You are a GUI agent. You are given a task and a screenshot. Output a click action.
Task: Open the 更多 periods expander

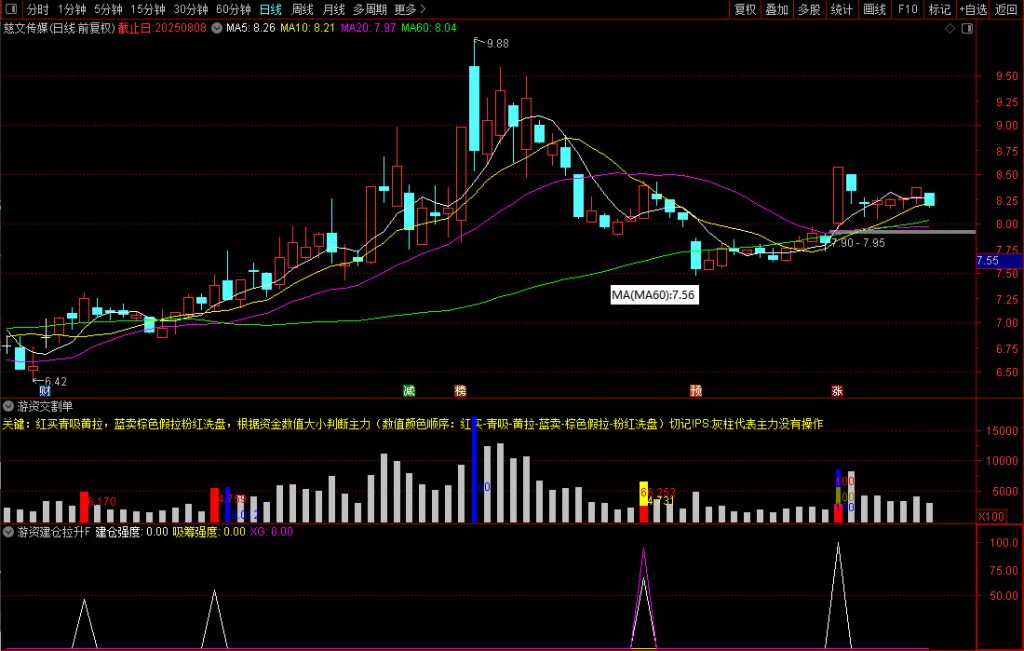410,9
